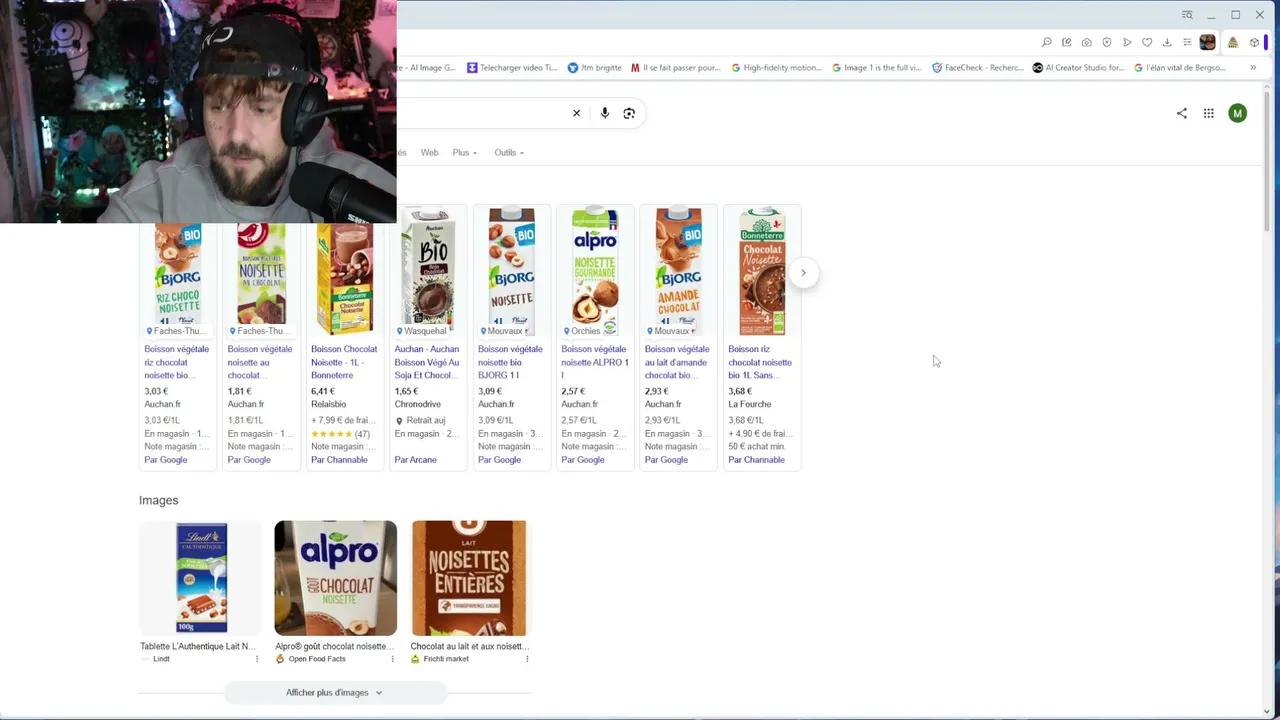The width and height of the screenshot is (1280, 720).
Task: Open the browser shield privacy icon
Action: point(1107,42)
